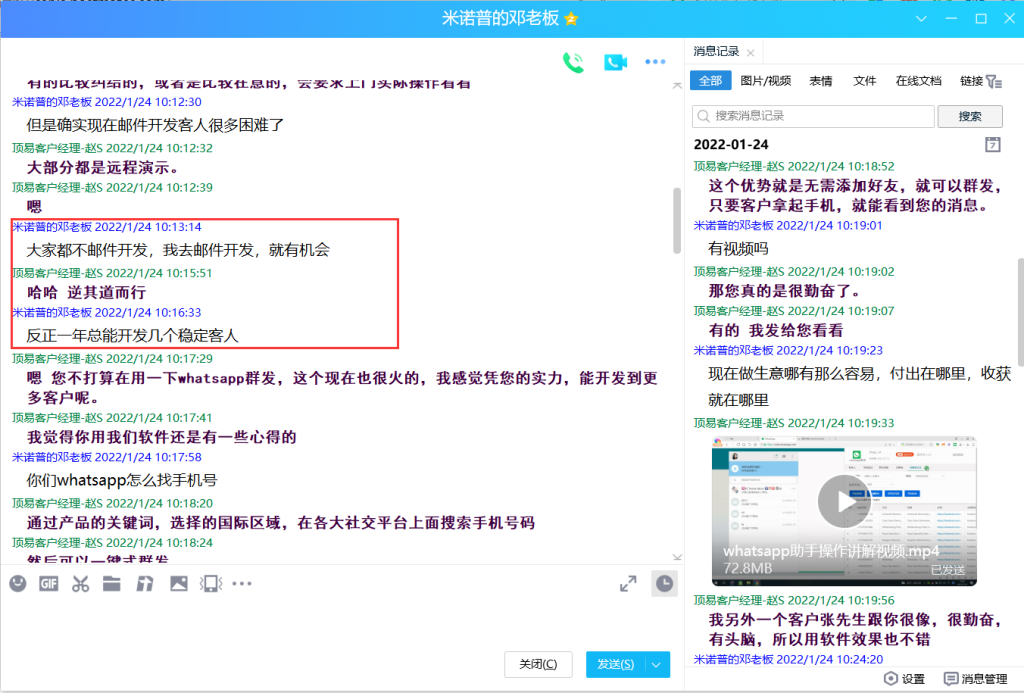Click the 关闭(C) button

[x=538, y=664]
